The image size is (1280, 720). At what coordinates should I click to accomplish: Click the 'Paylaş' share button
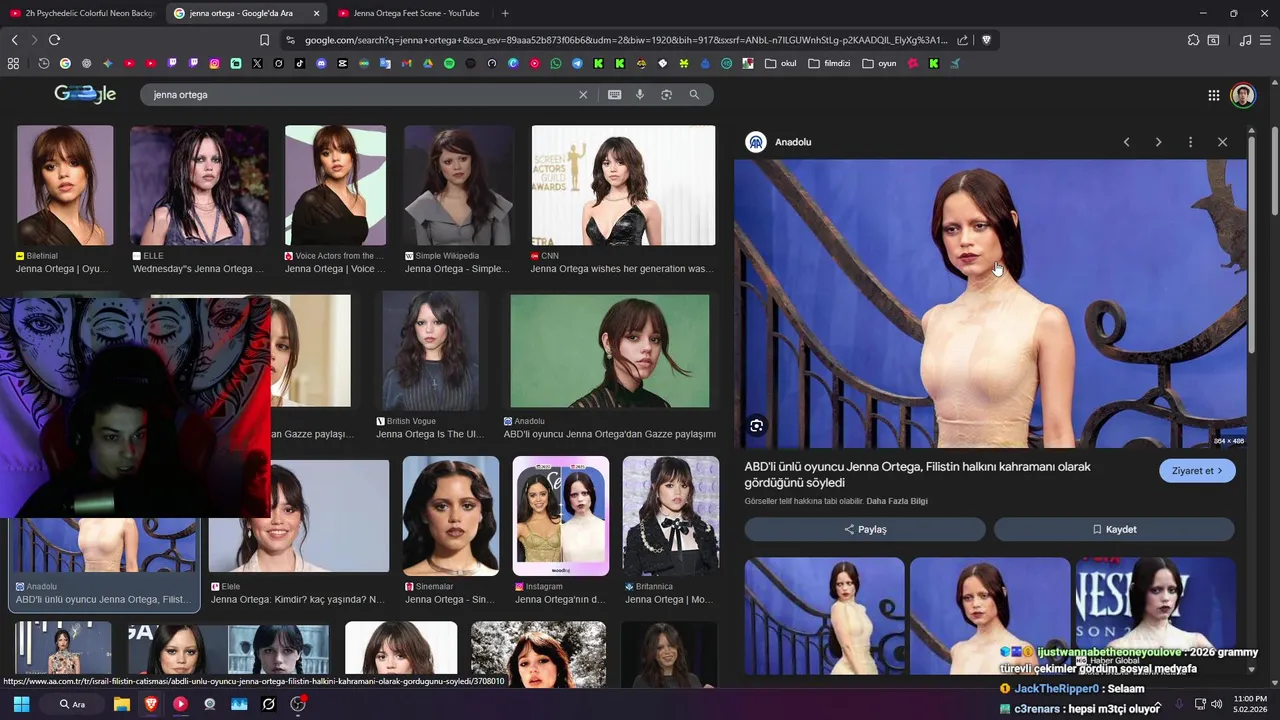(x=865, y=529)
